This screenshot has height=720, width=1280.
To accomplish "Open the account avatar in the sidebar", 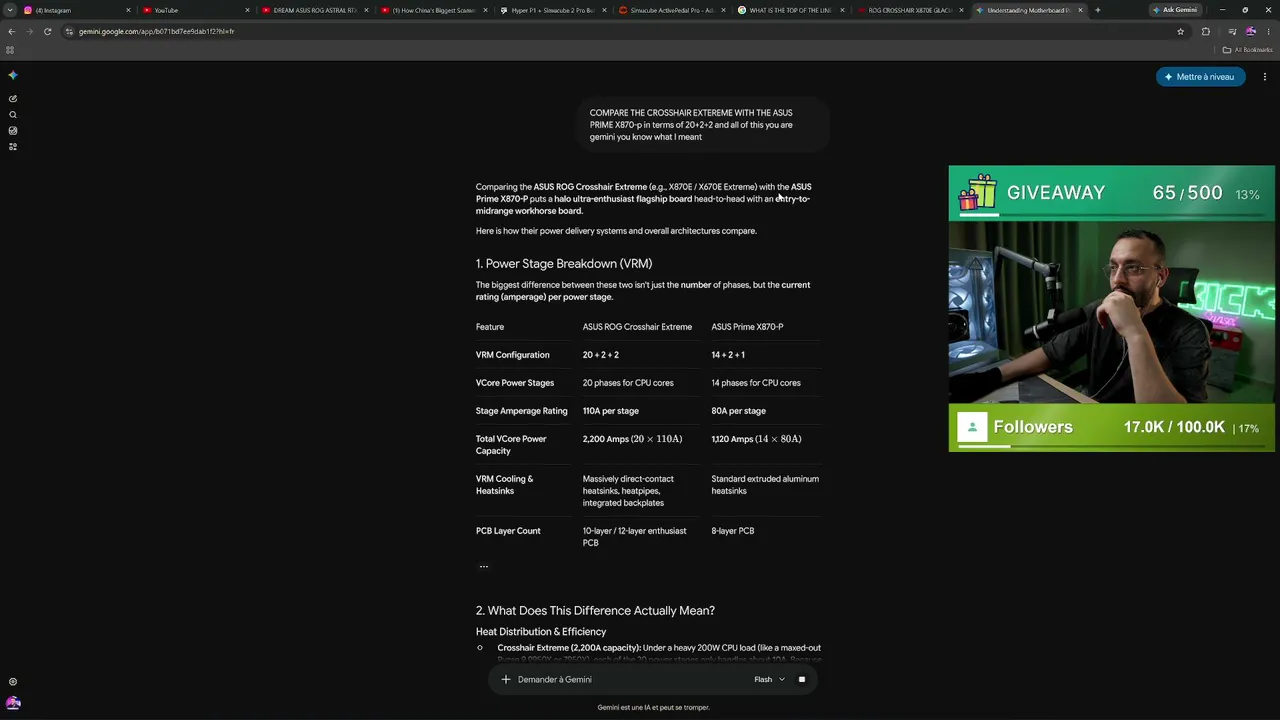I will [13, 704].
